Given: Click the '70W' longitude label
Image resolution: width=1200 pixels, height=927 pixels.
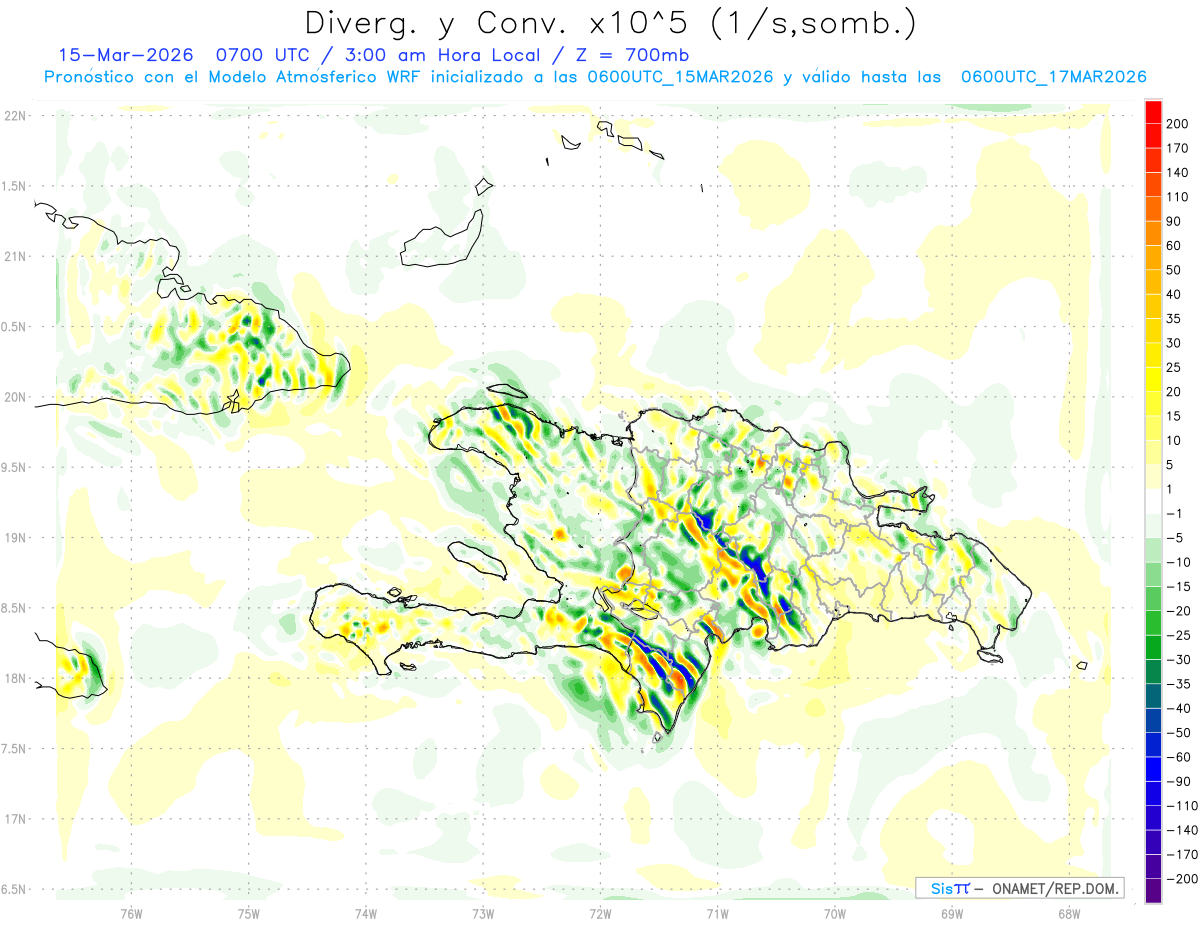Looking at the screenshot, I should (834, 913).
